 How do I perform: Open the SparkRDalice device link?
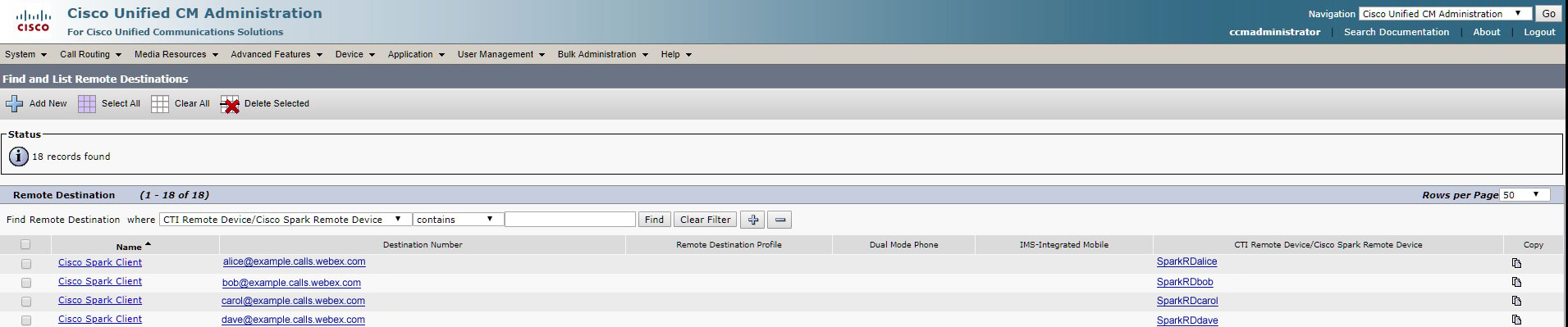[x=1186, y=261]
